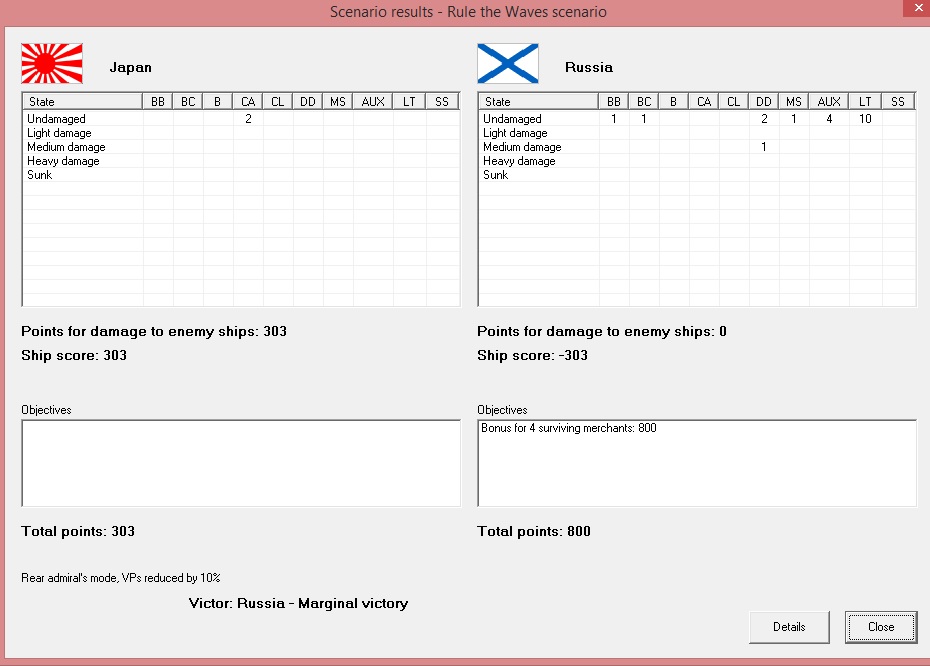This screenshot has width=930, height=666.
Task: Click Russia's undamaged DD count of 2
Action: [x=764, y=119]
